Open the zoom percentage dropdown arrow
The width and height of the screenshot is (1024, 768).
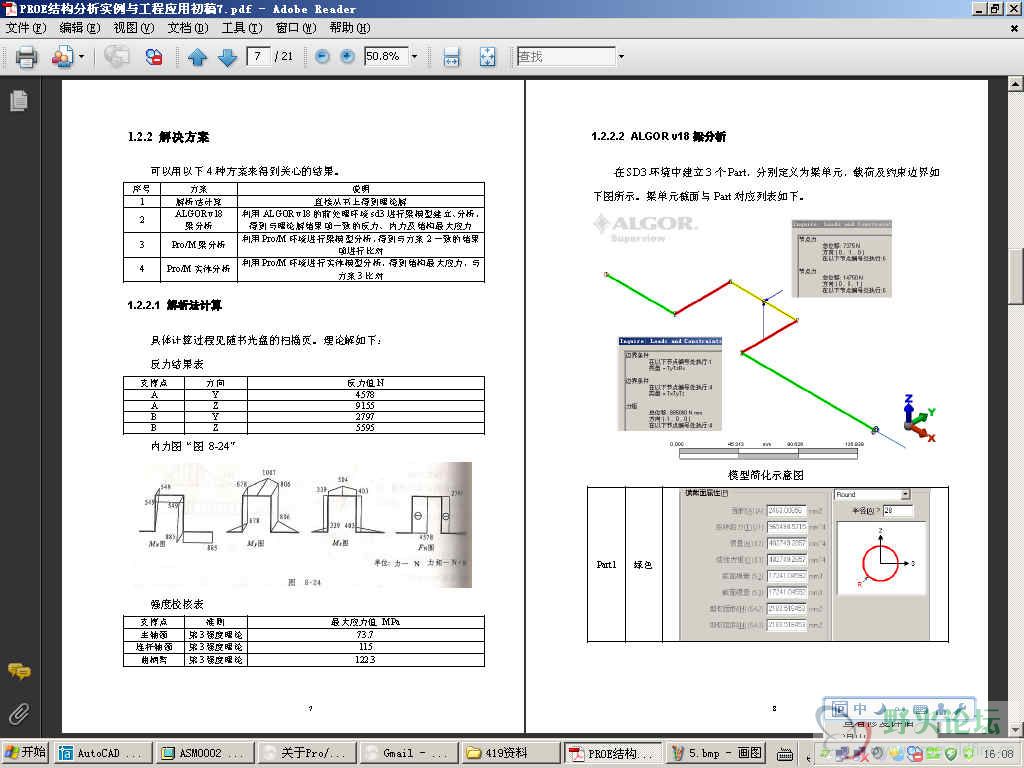coord(414,57)
